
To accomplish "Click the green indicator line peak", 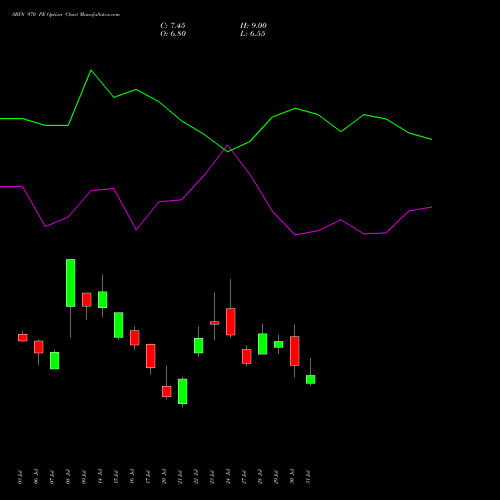I will tap(91, 70).
